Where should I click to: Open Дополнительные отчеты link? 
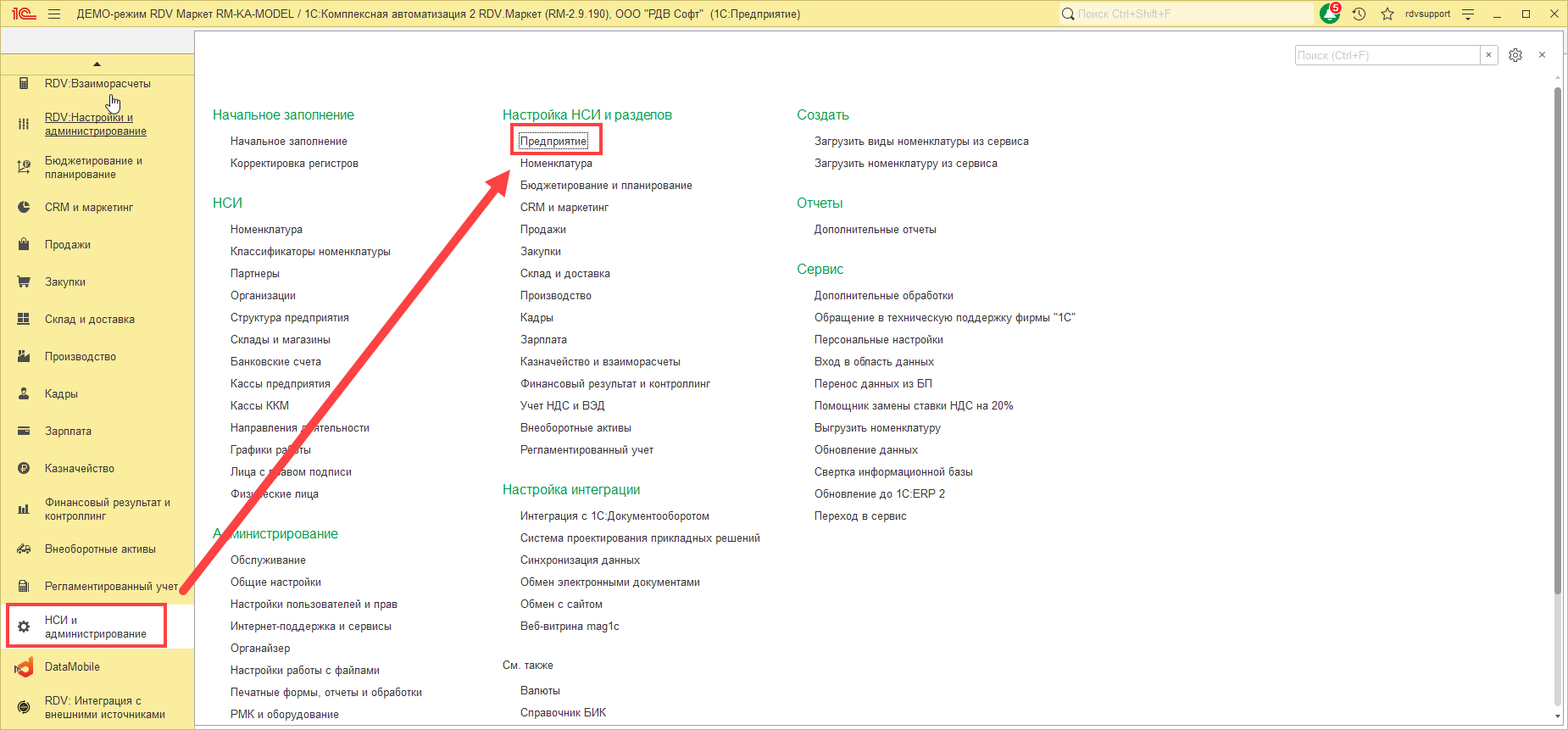coord(876,229)
